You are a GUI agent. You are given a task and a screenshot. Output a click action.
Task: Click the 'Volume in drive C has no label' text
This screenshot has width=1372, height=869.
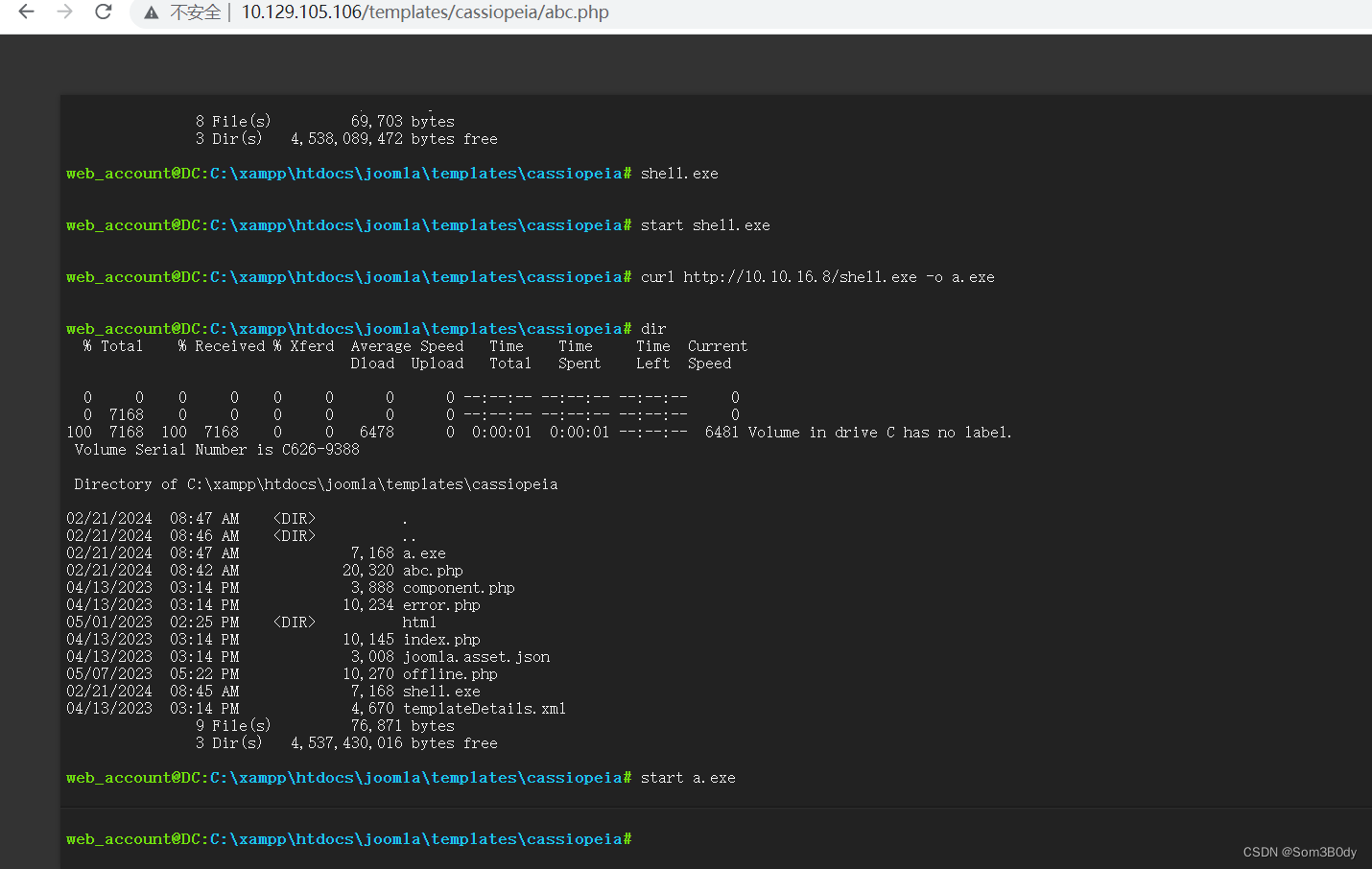pyautogui.click(x=880, y=433)
